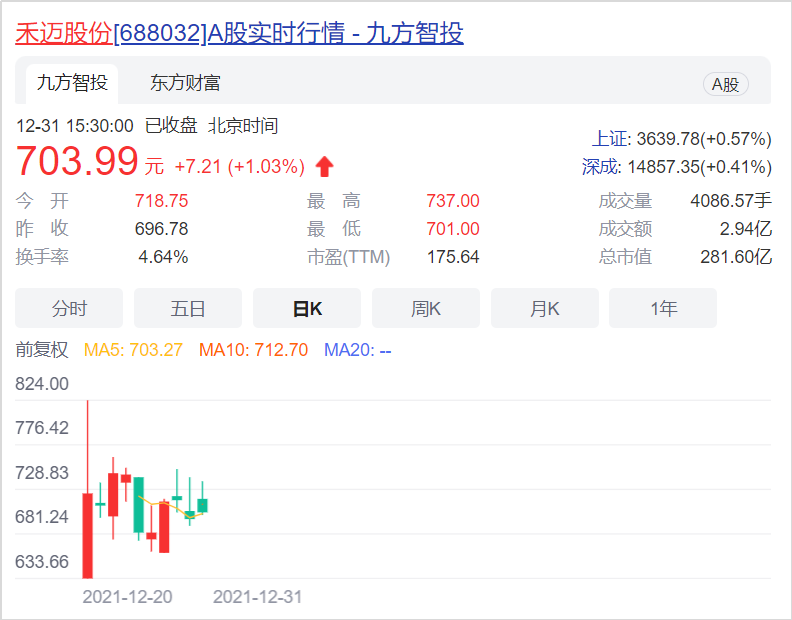Switch to the 东方财富 tab
Screen dimensions: 792x620
tap(185, 83)
